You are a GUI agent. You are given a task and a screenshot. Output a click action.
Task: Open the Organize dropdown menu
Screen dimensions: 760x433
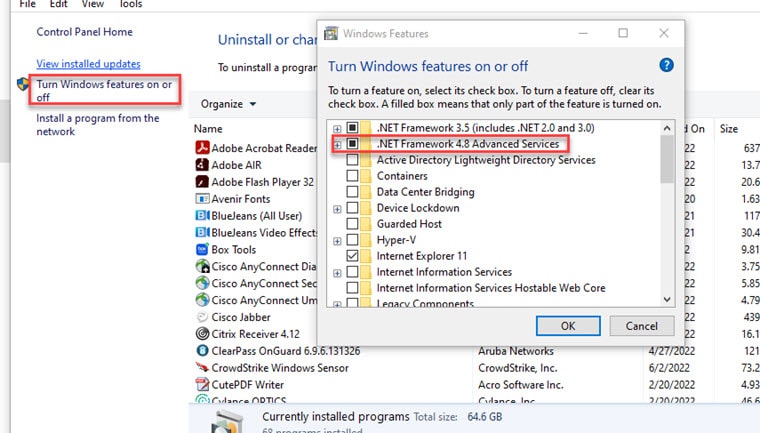228,104
